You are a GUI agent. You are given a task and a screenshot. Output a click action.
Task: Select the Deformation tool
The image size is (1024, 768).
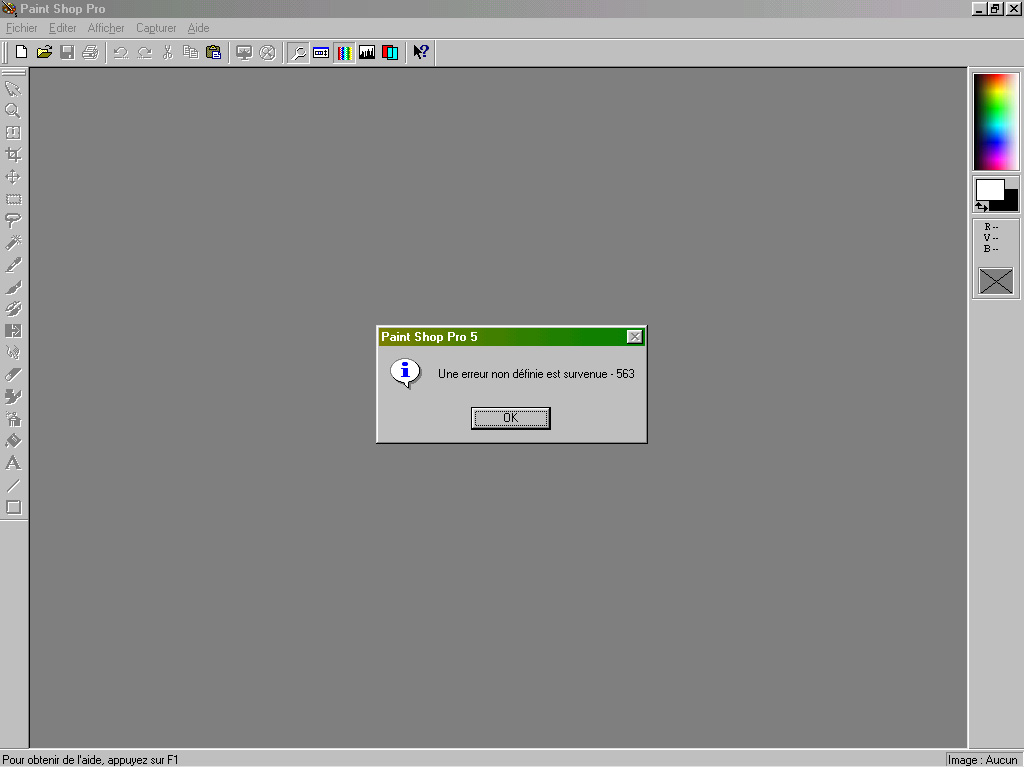click(x=13, y=133)
